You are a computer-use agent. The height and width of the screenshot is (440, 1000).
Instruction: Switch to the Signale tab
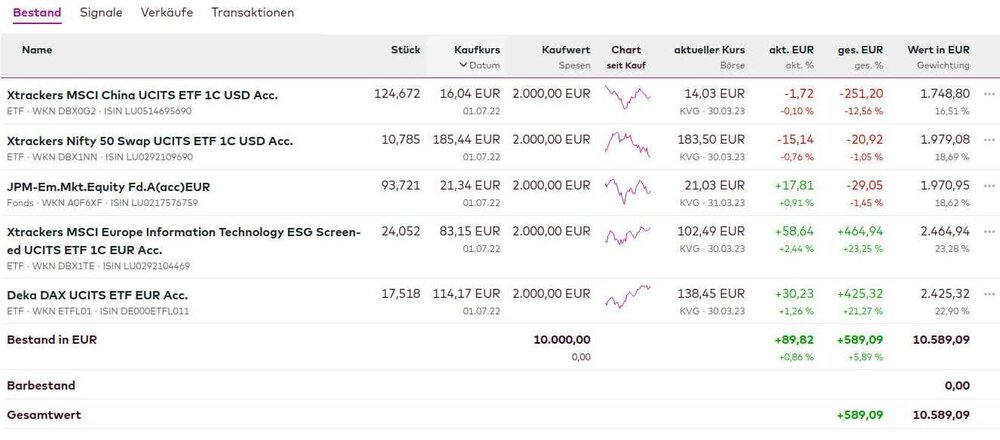tap(101, 13)
